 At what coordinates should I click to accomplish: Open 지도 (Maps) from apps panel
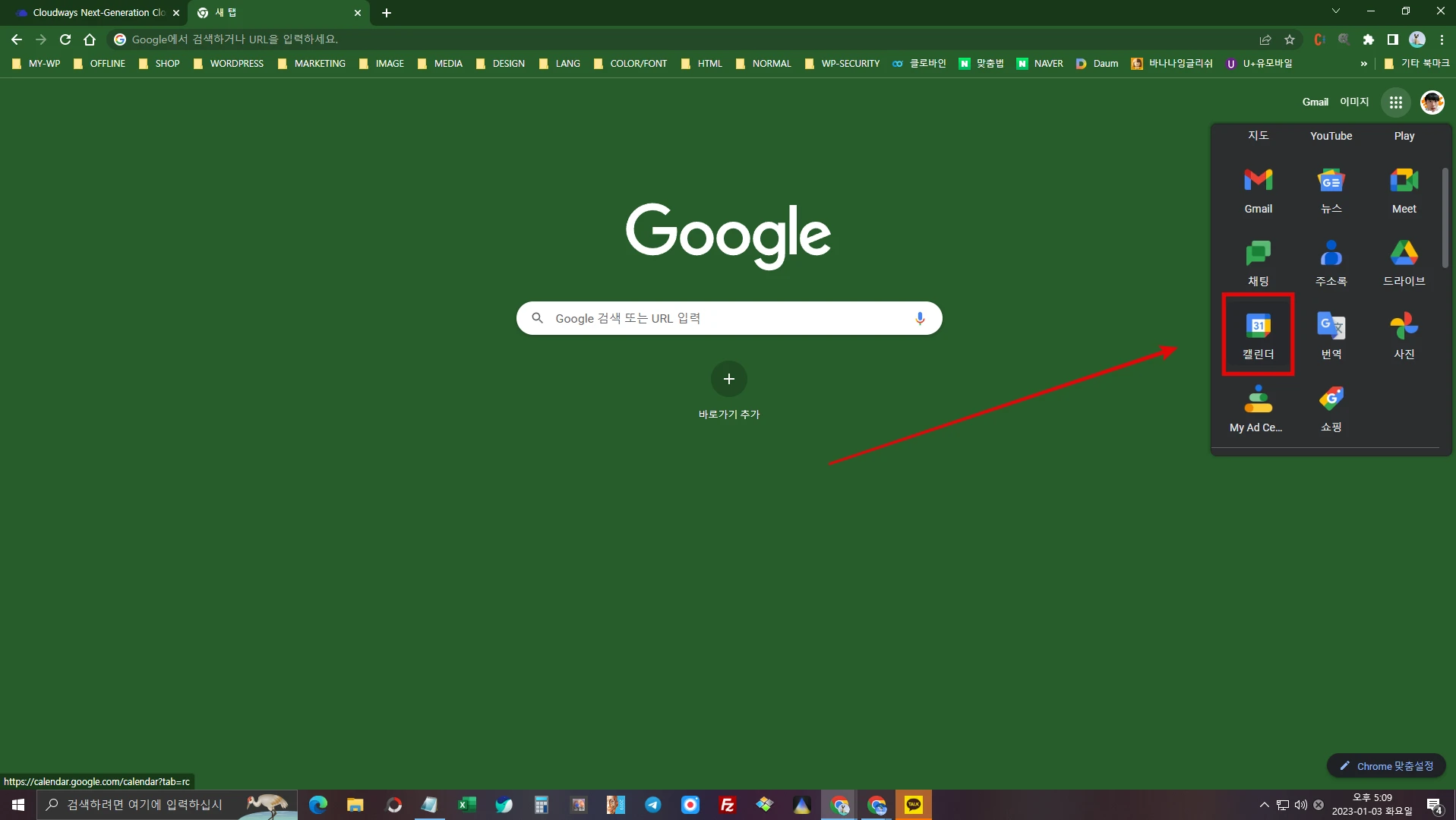[x=1258, y=136]
